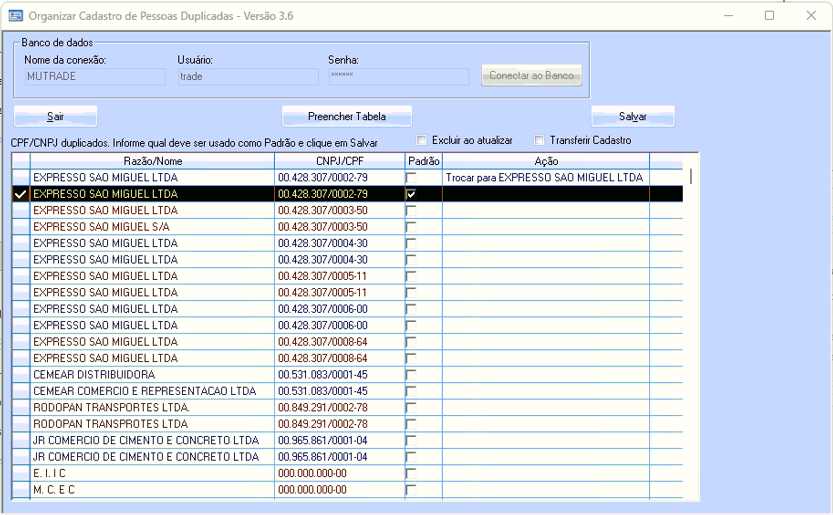833x515 pixels.
Task: Click the Salvar button
Action: tap(632, 117)
